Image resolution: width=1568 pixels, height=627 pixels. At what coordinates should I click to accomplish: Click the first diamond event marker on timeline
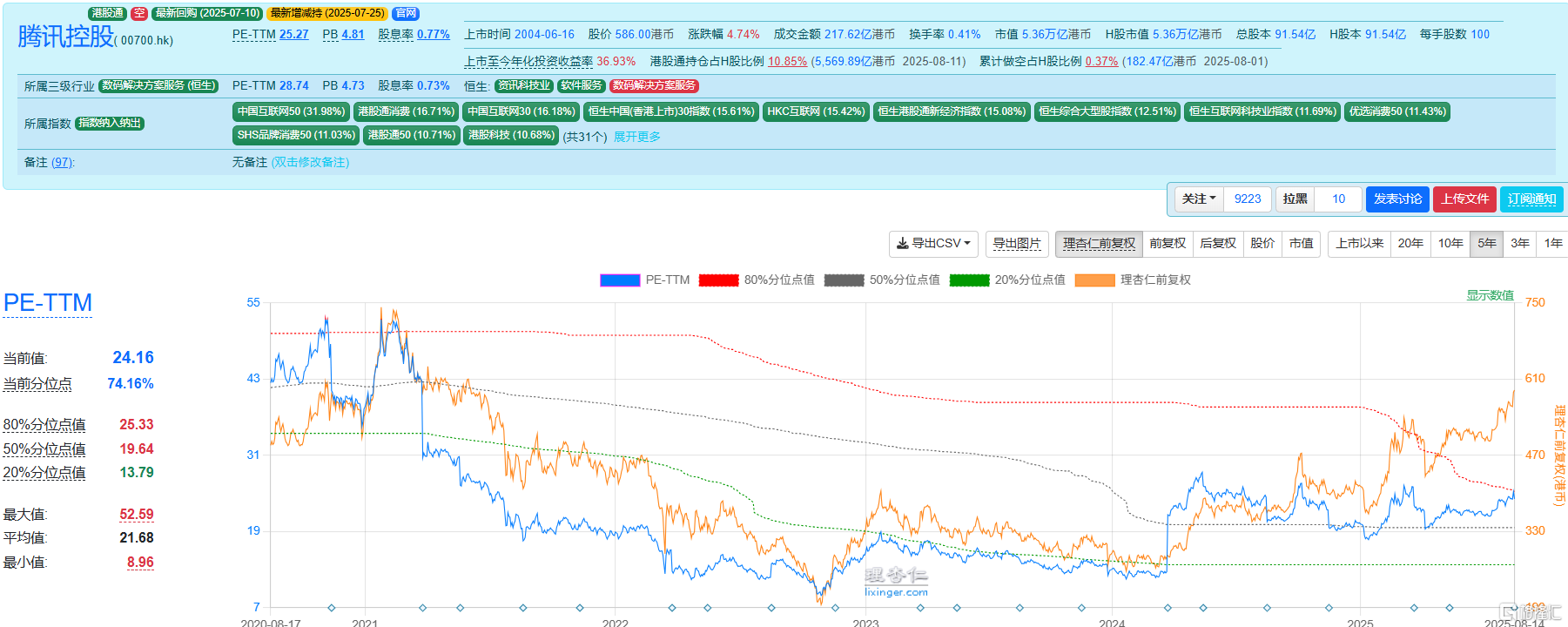331,608
